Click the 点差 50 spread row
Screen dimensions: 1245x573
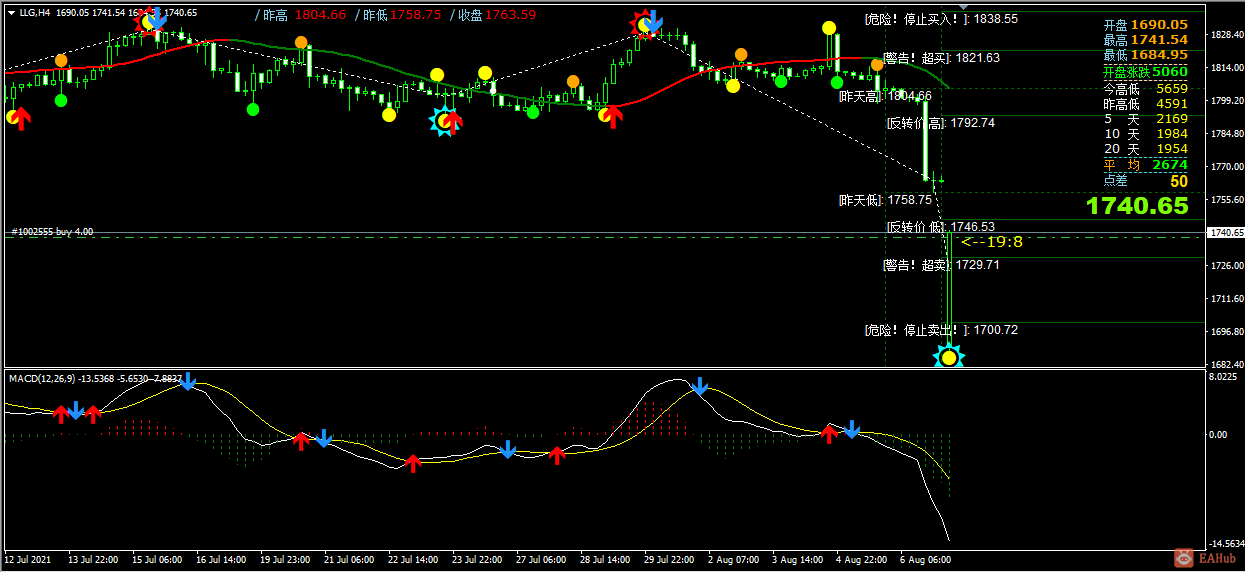point(1145,180)
